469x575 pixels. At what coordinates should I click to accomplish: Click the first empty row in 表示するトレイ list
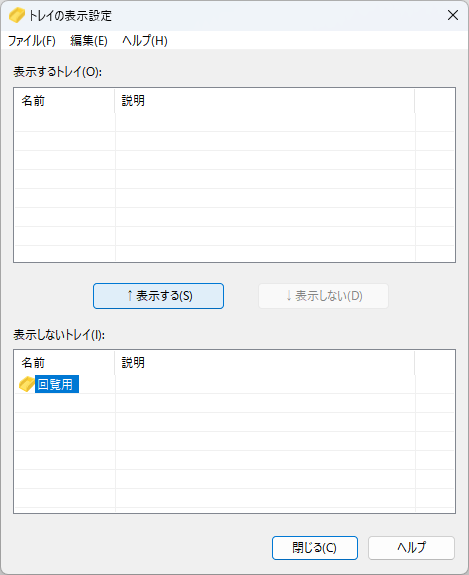[x=234, y=122]
